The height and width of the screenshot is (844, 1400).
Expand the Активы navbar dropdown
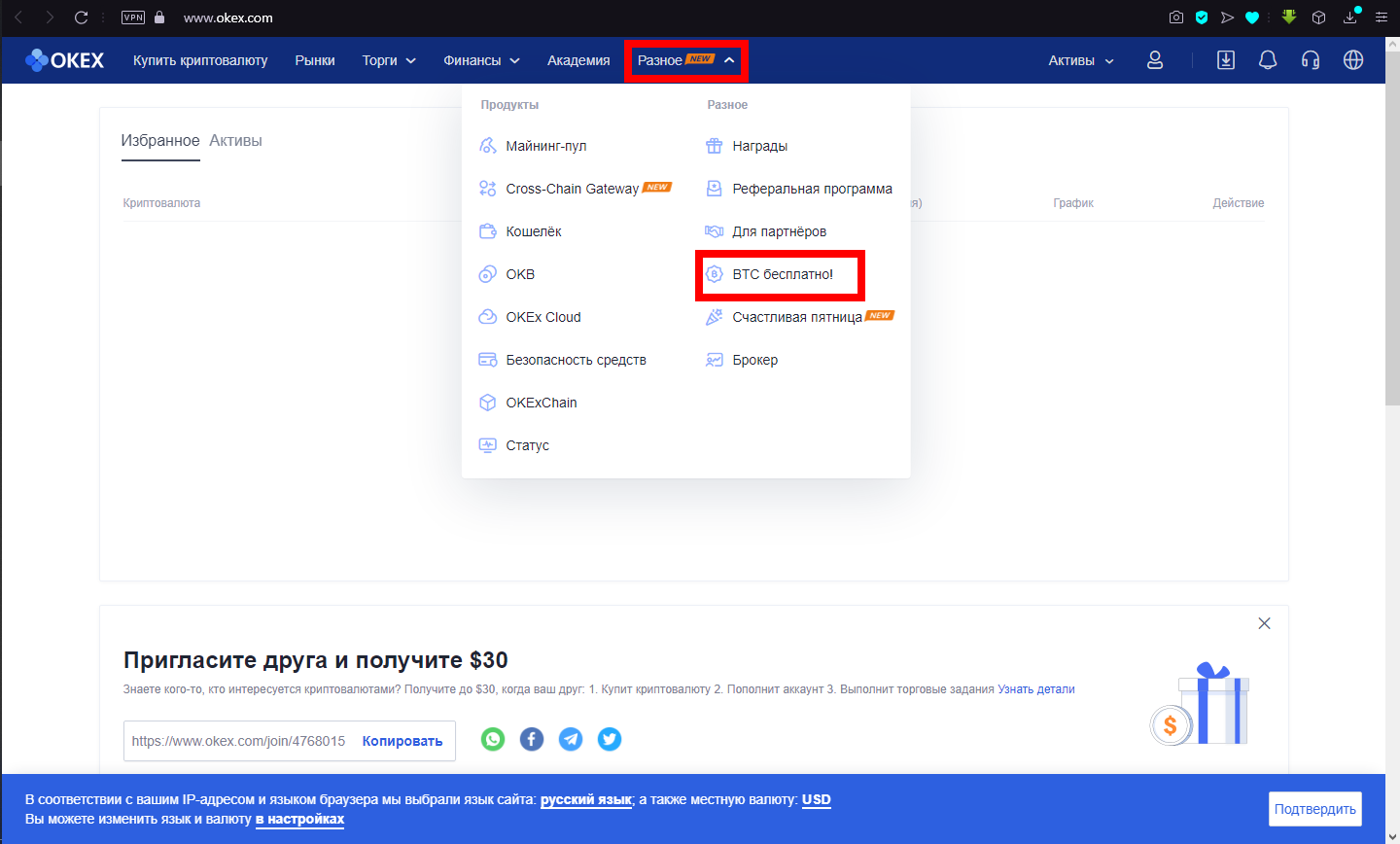(1081, 60)
